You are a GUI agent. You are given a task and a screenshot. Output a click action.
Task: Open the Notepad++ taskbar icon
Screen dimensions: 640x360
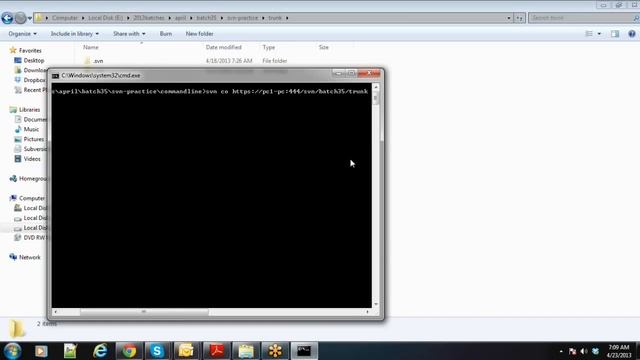click(x=70, y=351)
